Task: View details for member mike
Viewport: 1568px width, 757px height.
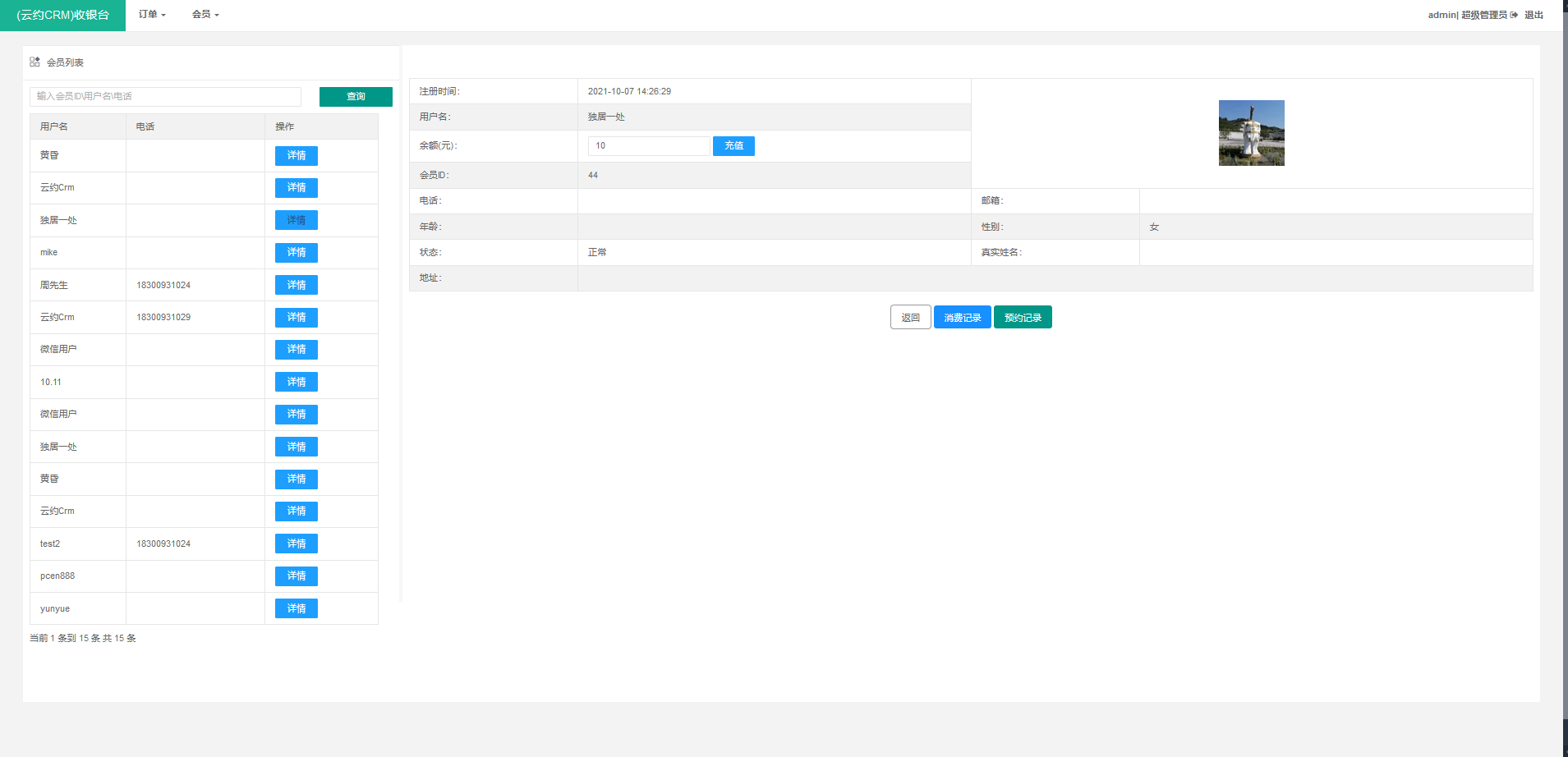Action: (x=296, y=253)
